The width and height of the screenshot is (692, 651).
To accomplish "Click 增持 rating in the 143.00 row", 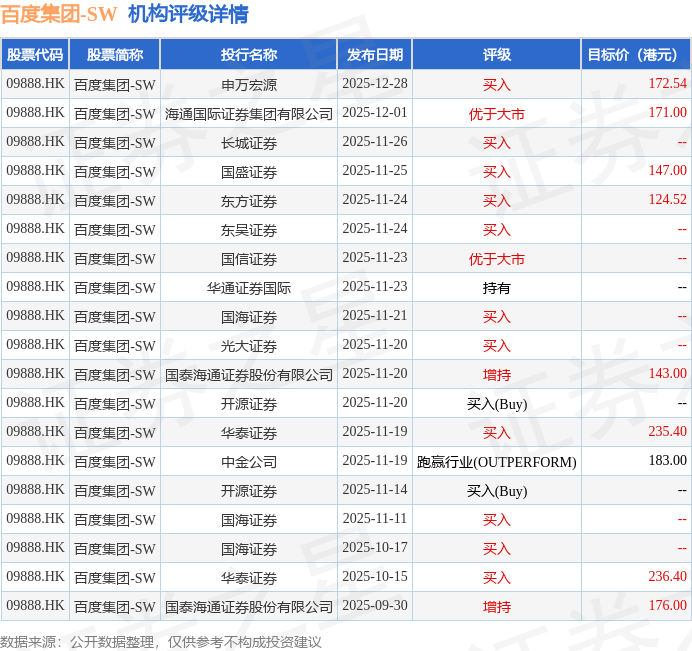I will pyautogui.click(x=496, y=375).
